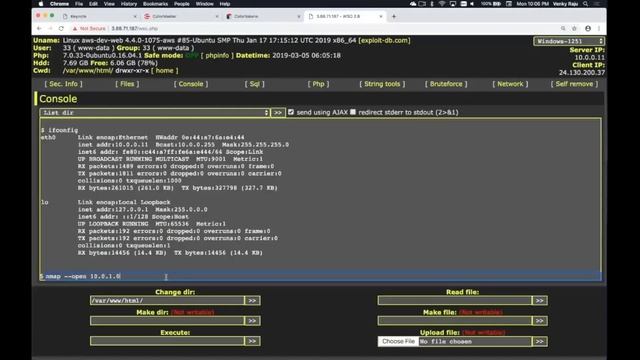Open the Console section
Image resolution: width=640 pixels, height=360 pixels.
click(x=191, y=84)
